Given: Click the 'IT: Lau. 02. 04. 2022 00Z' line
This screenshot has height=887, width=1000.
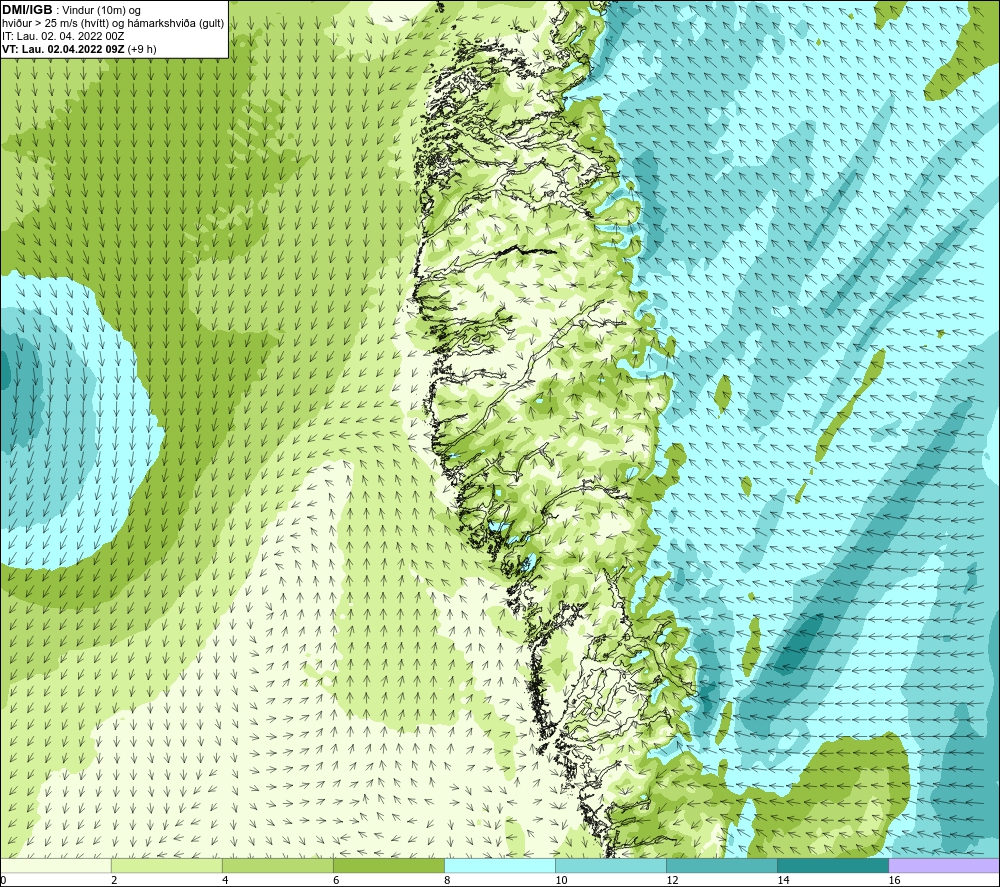Looking at the screenshot, I should point(63,36).
